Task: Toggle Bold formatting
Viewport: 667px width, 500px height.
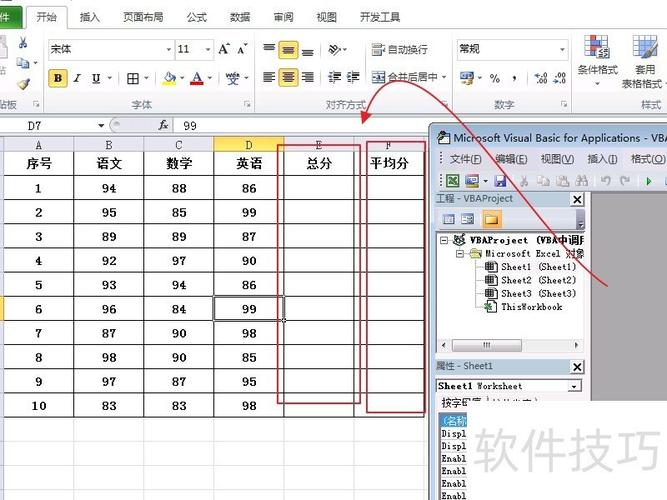Action: 58,78
